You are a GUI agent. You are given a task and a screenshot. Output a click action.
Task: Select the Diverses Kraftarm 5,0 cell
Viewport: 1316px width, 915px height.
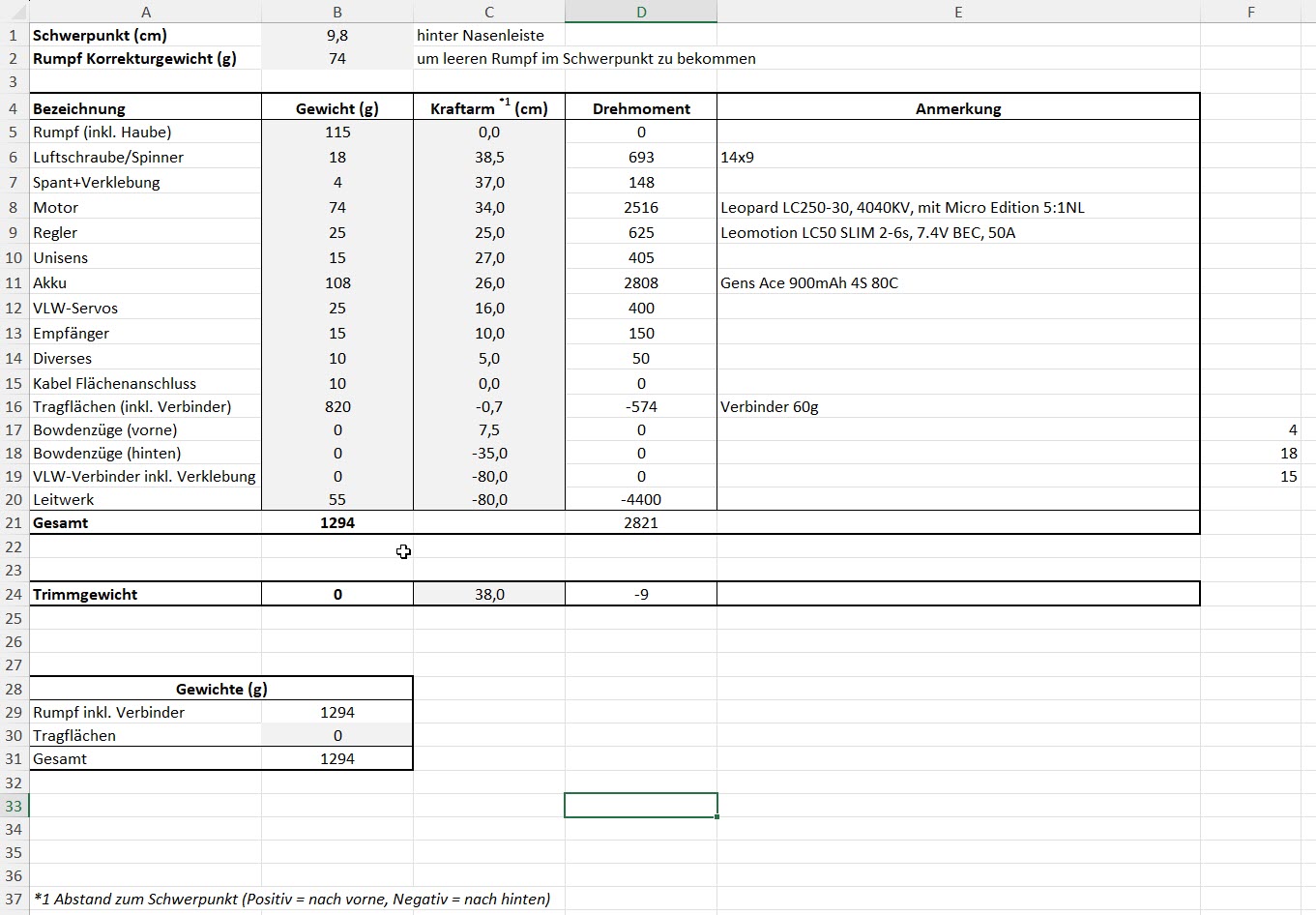(x=489, y=358)
